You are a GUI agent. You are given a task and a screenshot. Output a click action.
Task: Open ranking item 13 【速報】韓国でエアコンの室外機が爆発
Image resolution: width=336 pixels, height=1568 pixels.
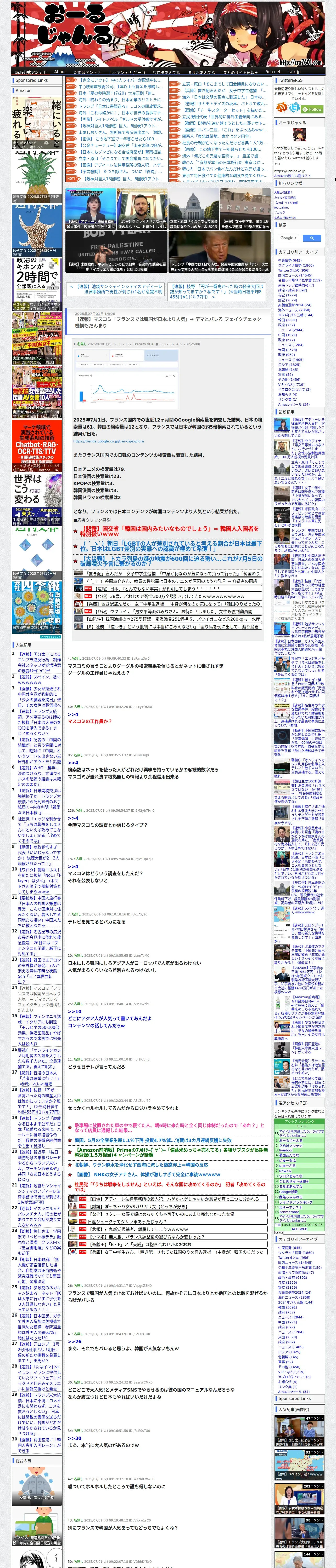coord(39,971)
